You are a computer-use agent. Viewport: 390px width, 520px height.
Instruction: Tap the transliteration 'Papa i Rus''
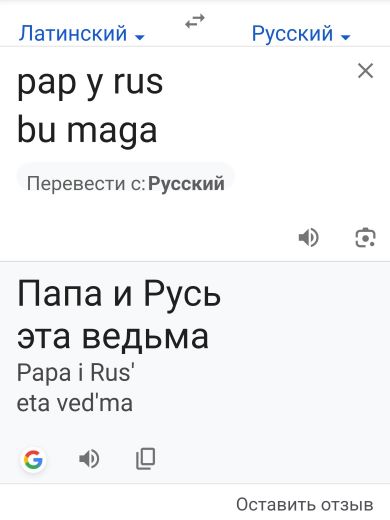coord(76,373)
